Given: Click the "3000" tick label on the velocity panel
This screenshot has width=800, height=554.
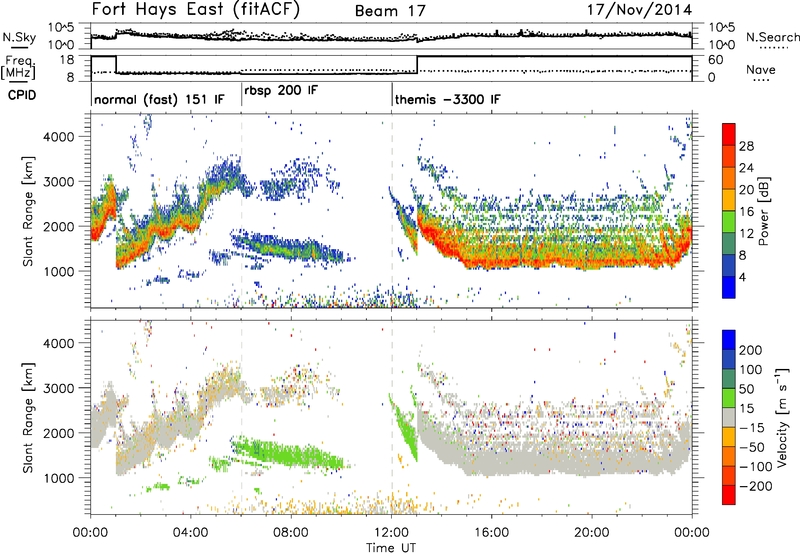Looking at the screenshot, I should 58,388.
